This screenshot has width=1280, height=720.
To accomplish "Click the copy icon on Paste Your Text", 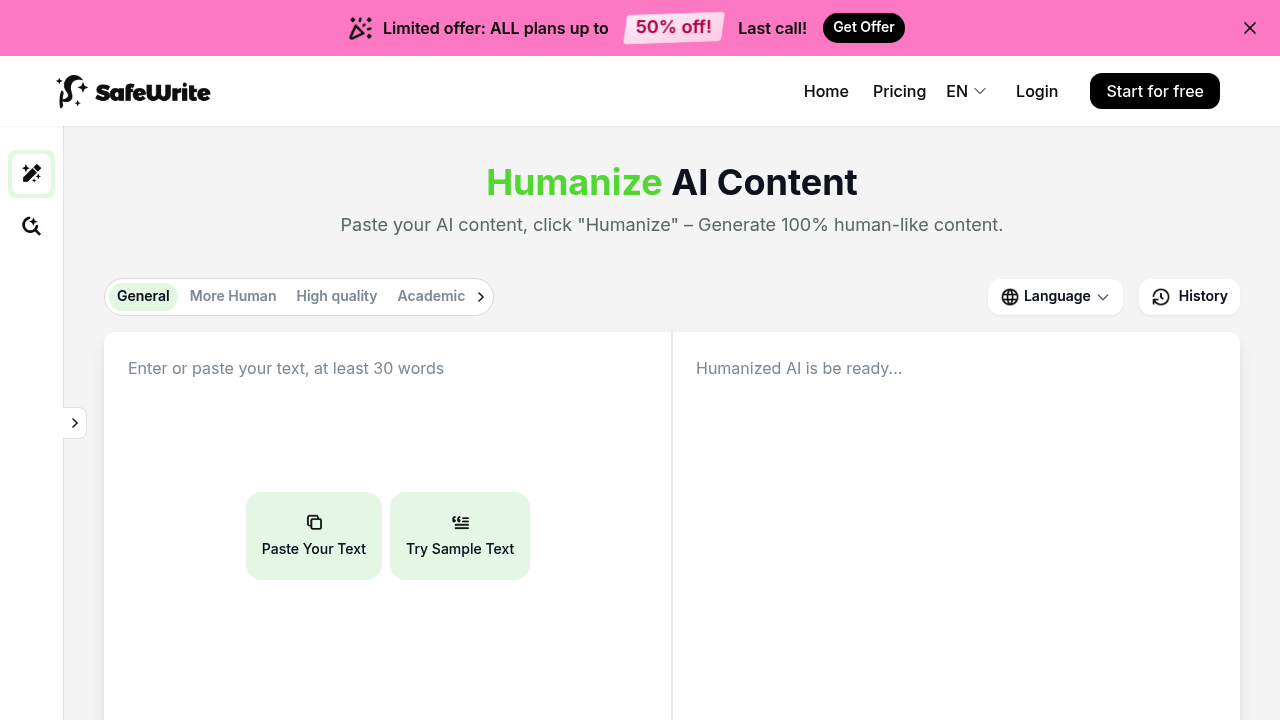I will (x=313, y=522).
